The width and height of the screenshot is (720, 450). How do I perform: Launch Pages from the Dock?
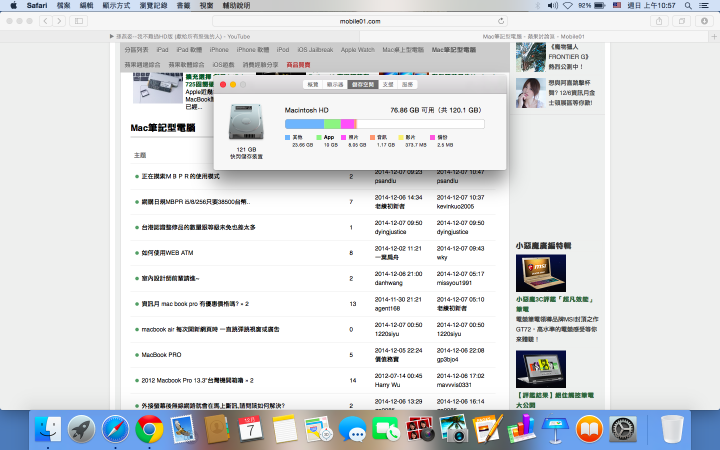pyautogui.click(x=487, y=429)
